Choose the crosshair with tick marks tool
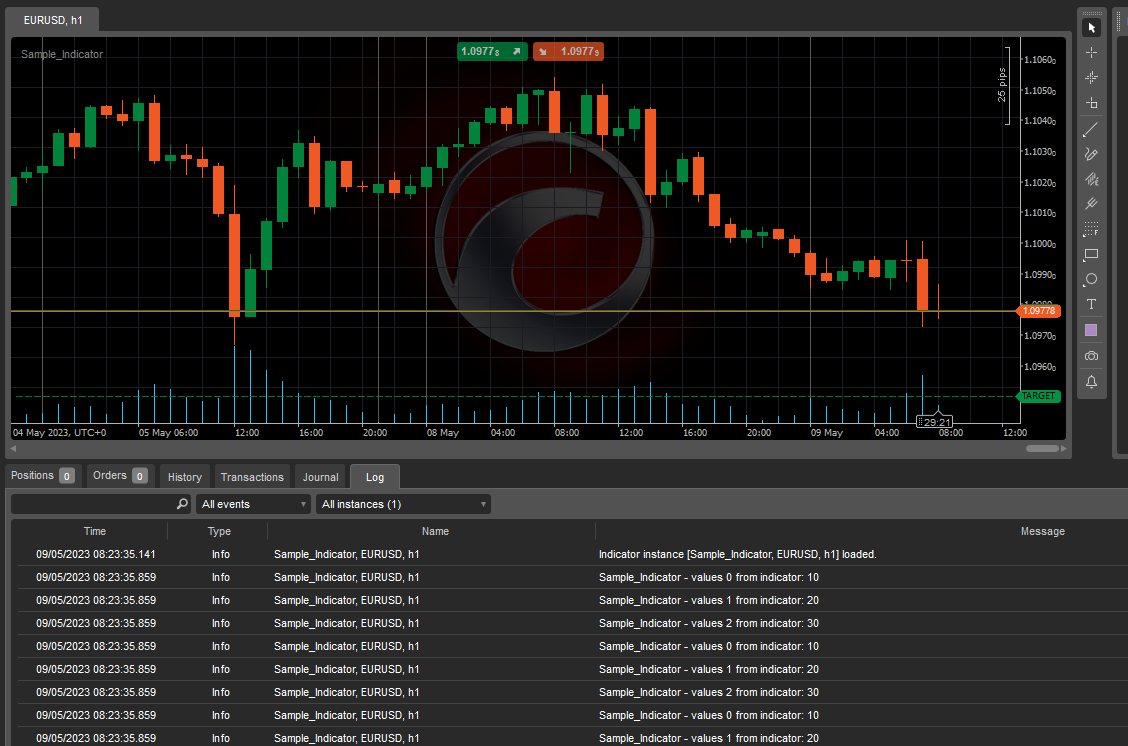 (1091, 78)
